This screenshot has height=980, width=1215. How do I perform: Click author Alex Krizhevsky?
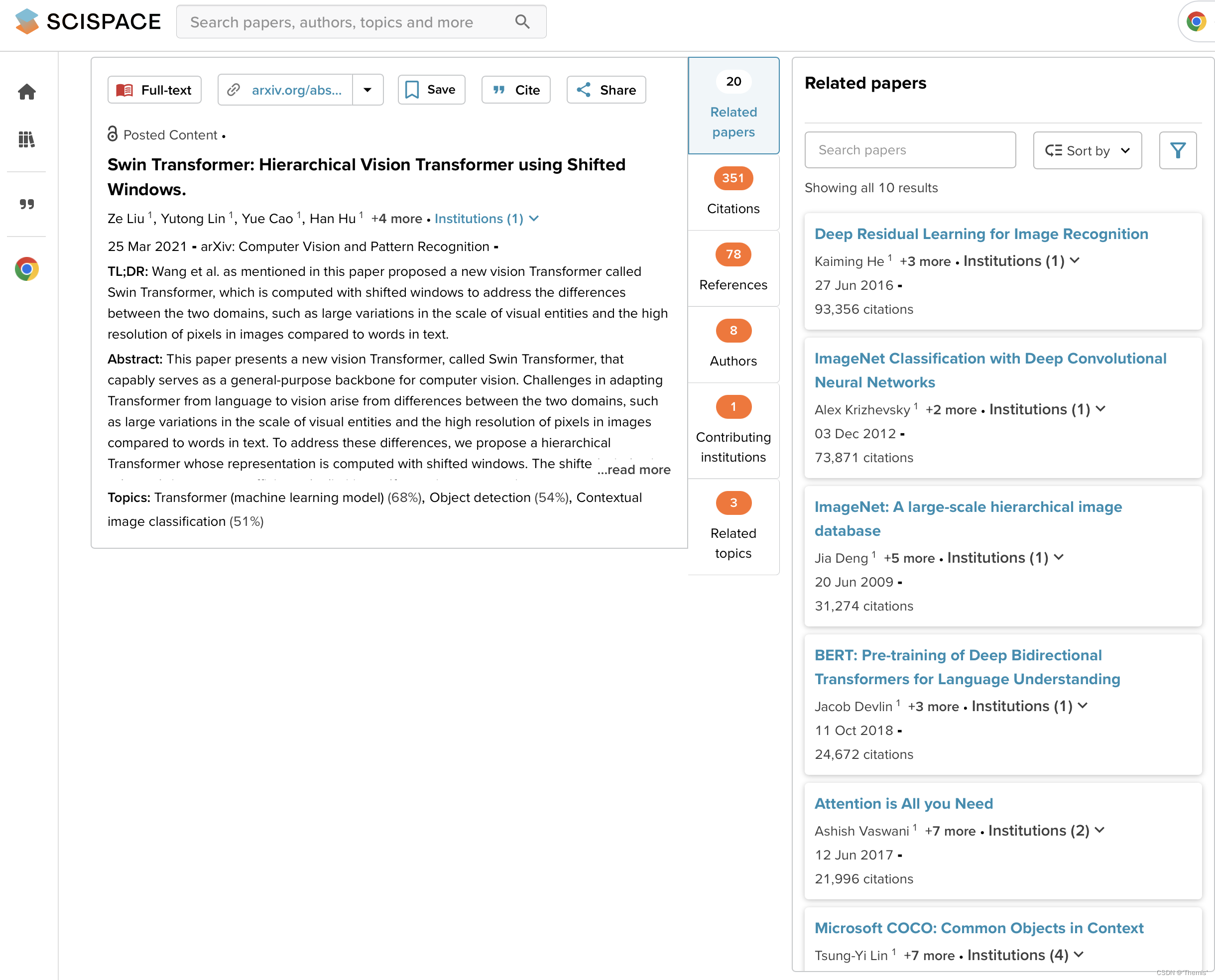(x=862, y=410)
